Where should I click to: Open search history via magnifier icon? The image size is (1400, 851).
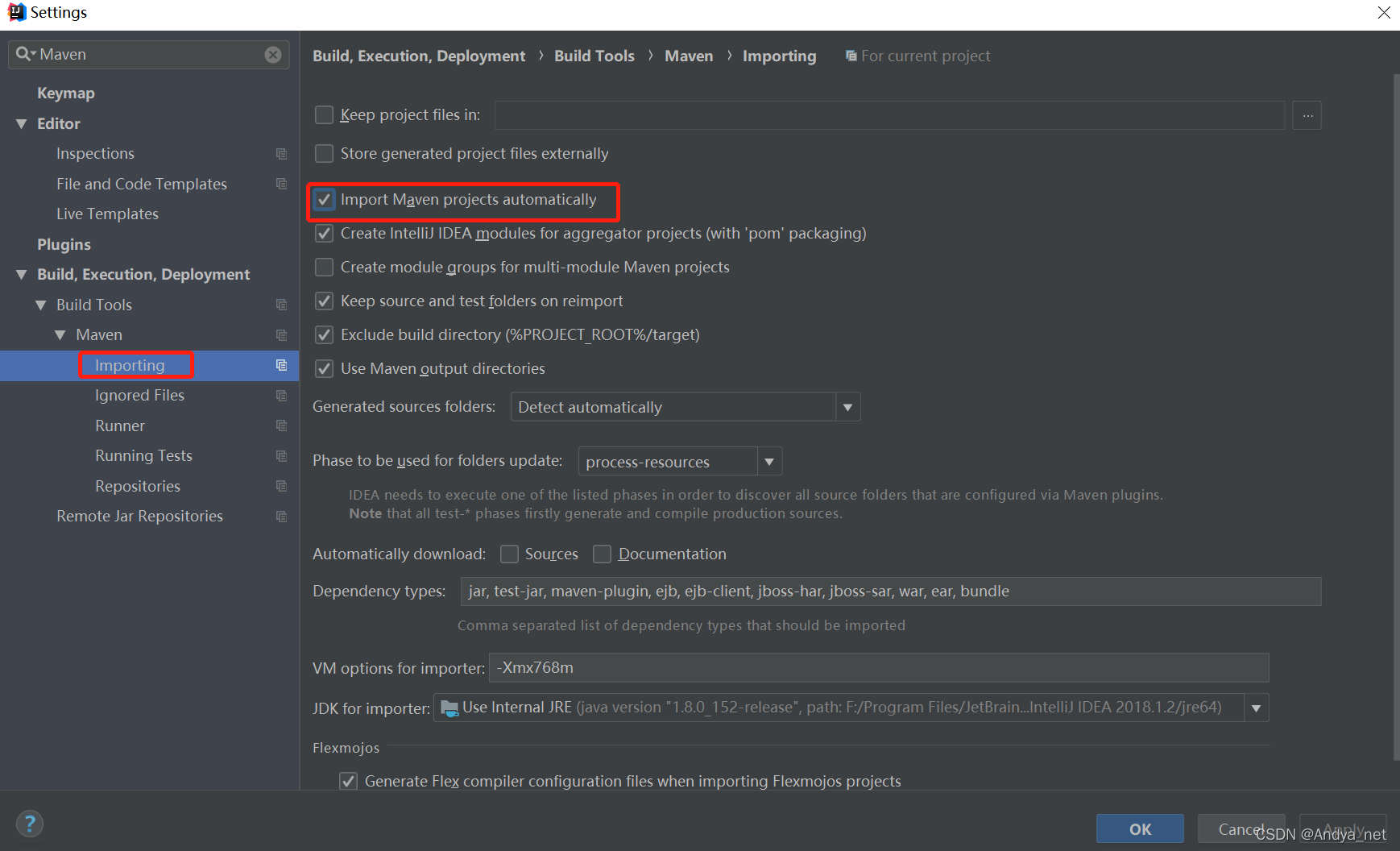25,54
